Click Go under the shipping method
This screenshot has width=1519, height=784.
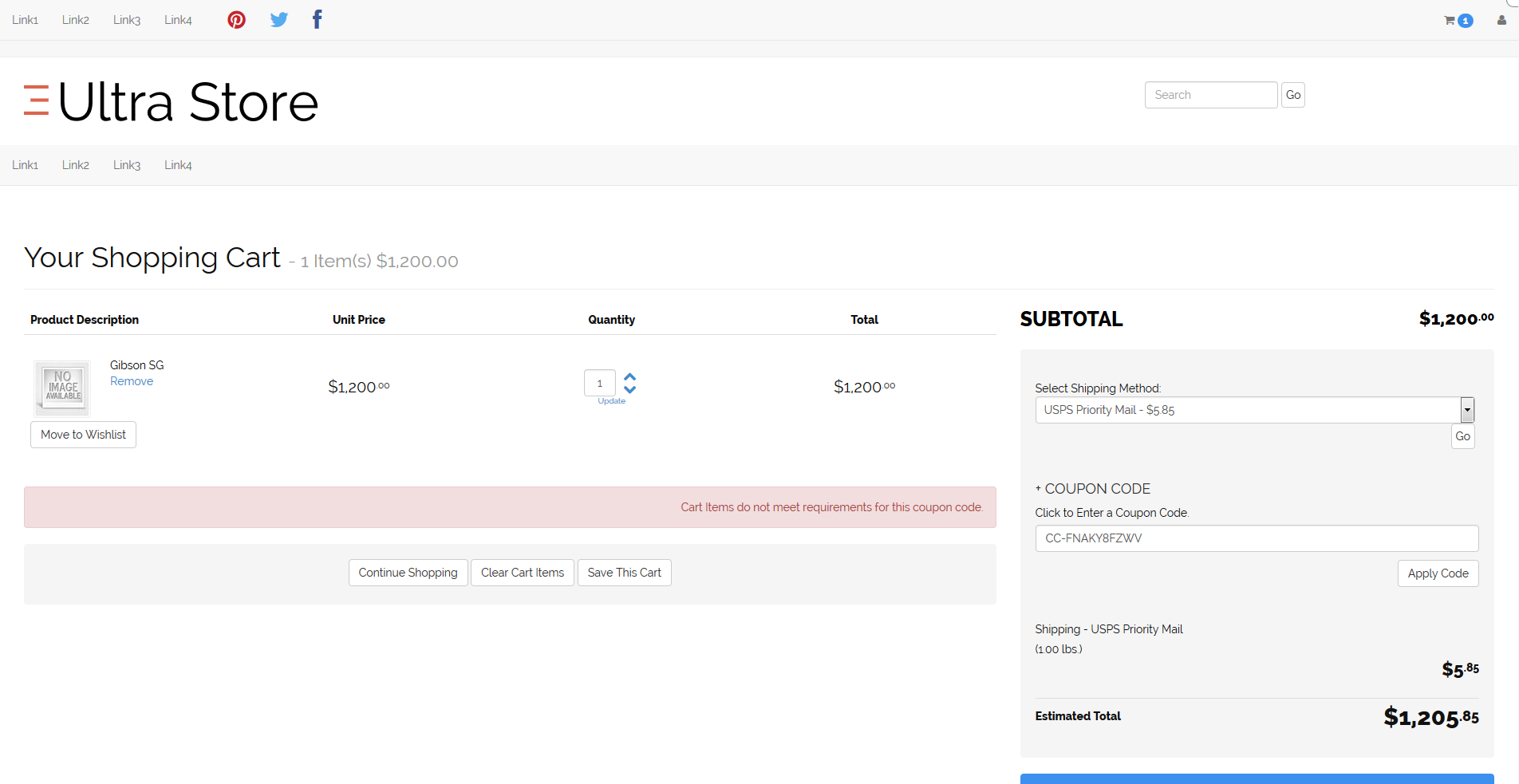click(1462, 436)
